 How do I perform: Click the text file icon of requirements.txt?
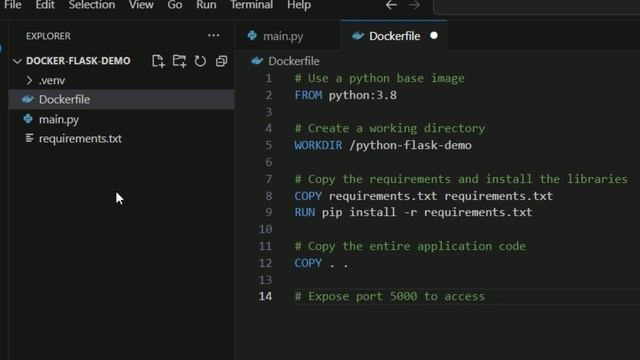[x=29, y=138]
